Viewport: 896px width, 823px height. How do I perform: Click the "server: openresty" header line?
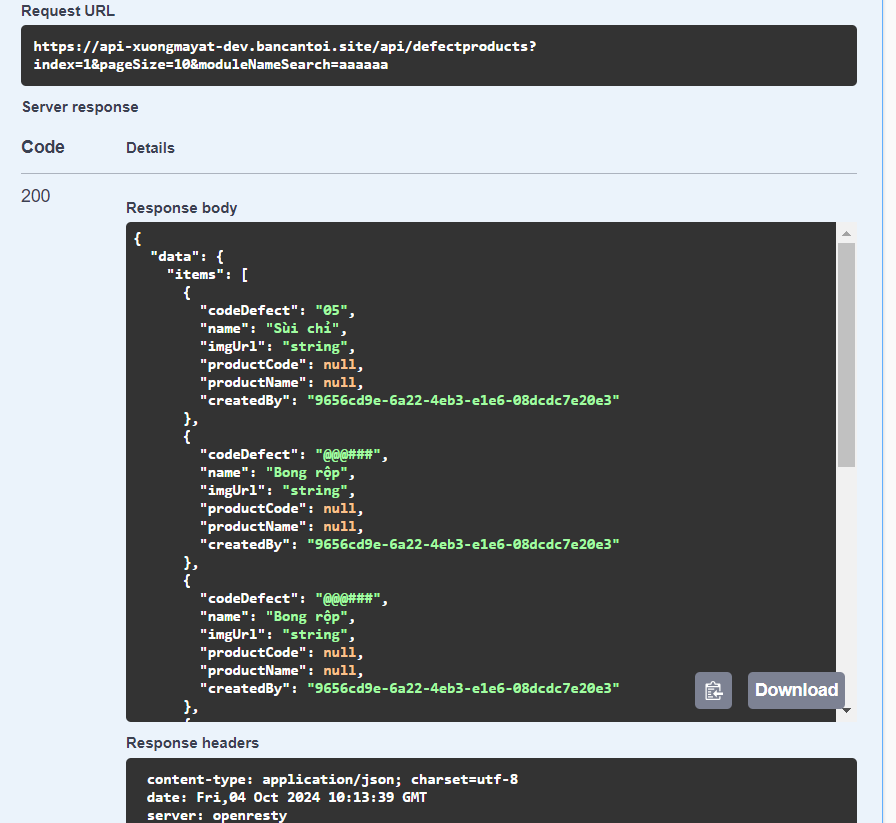pos(217,815)
